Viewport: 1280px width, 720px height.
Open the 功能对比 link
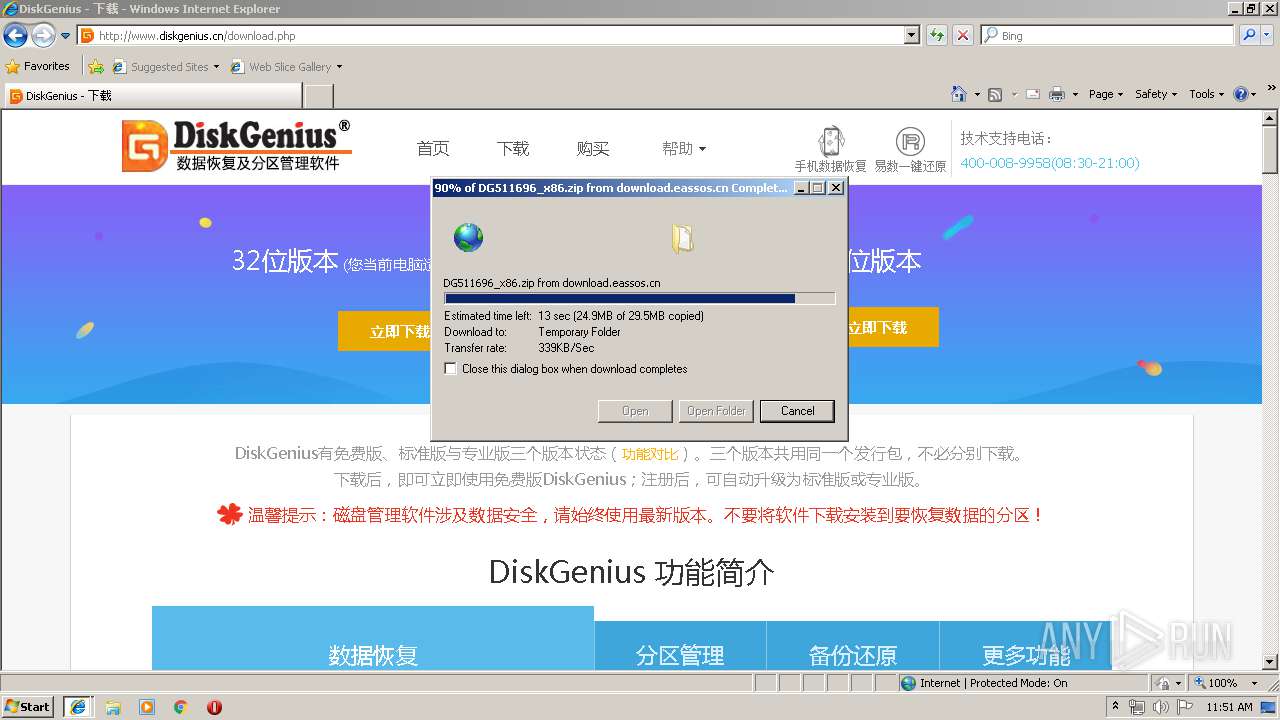(x=650, y=454)
